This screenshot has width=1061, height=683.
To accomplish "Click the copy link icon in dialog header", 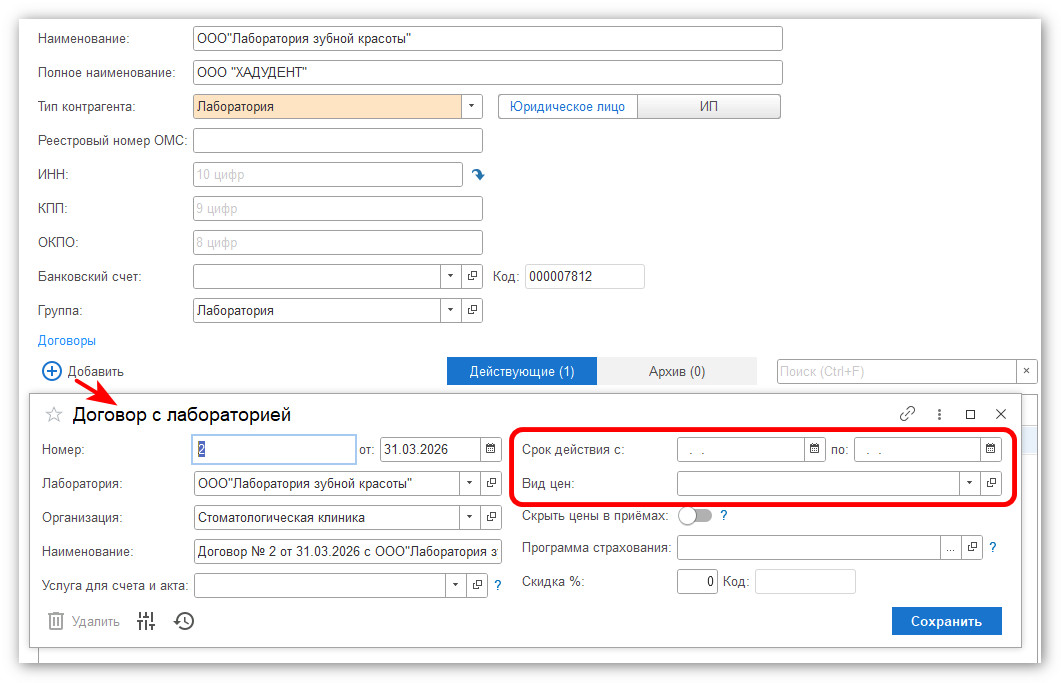I will tap(908, 413).
